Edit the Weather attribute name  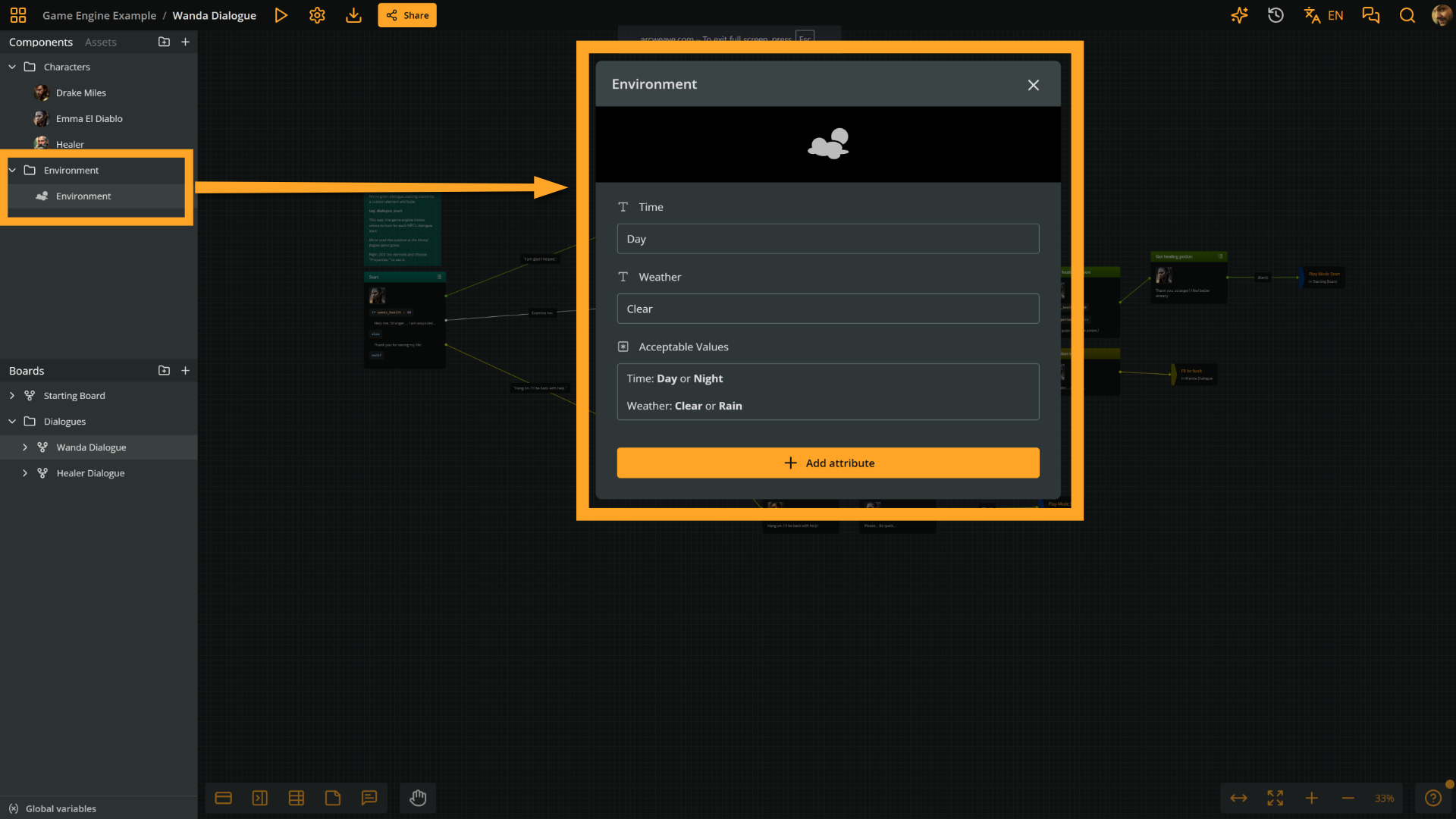[660, 277]
